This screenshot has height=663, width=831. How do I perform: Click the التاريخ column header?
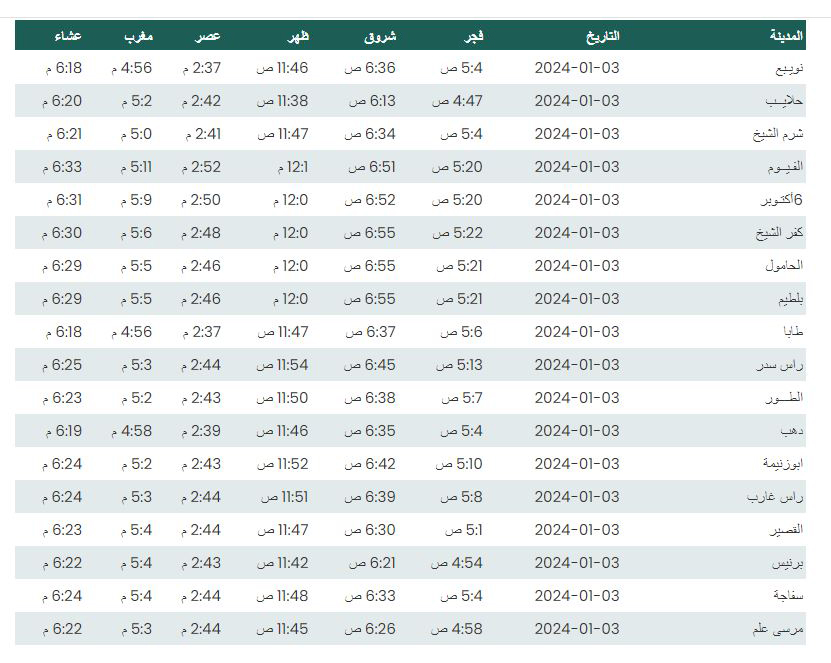pos(603,36)
